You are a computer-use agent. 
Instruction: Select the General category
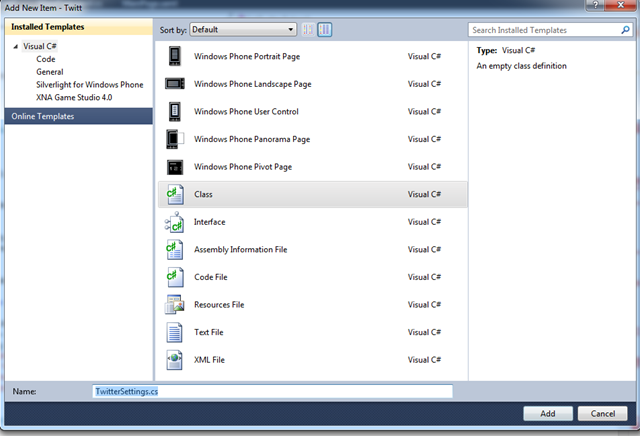click(x=50, y=72)
